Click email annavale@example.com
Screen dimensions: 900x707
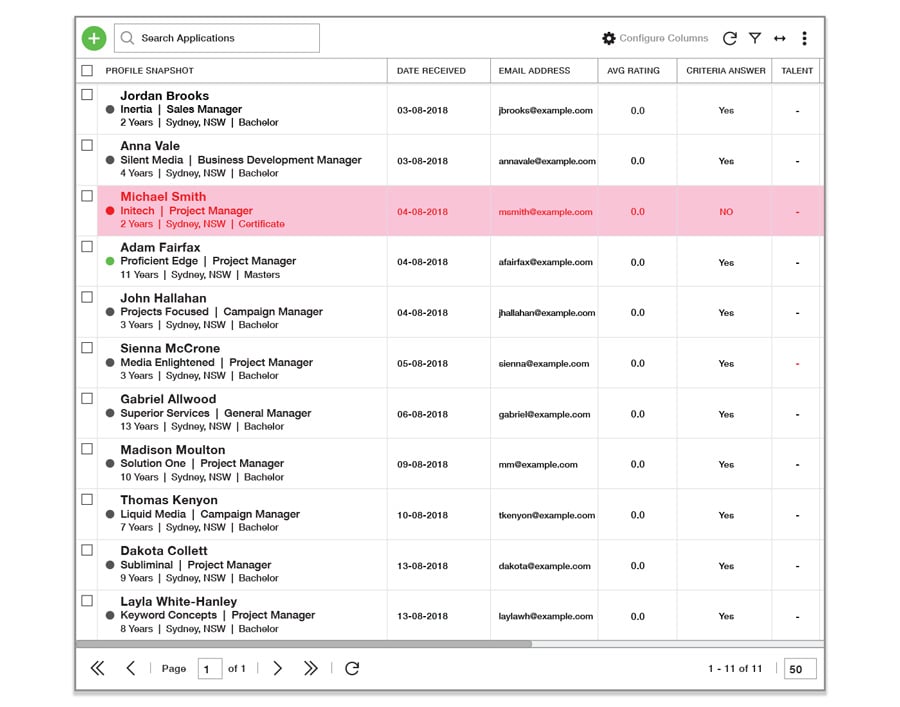pos(547,161)
